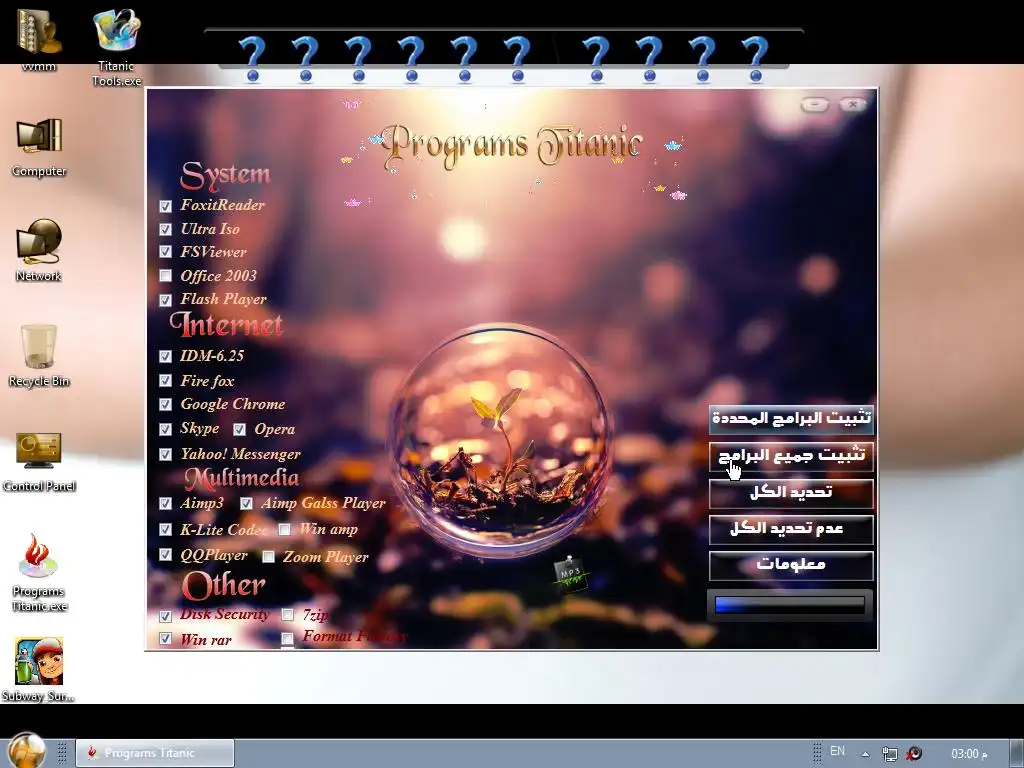Click تحديد الكل select all button
Image resolution: width=1024 pixels, height=768 pixels.
pyautogui.click(x=791, y=493)
